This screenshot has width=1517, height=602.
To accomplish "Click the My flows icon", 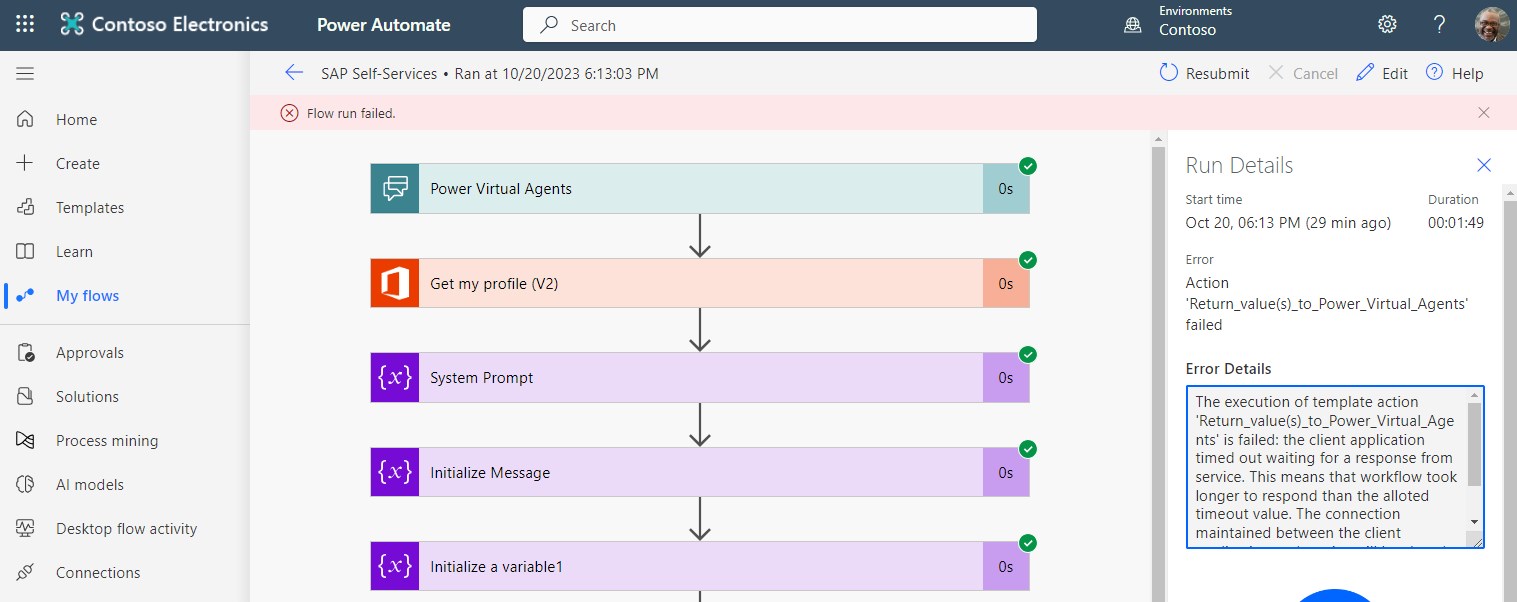I will (26, 295).
